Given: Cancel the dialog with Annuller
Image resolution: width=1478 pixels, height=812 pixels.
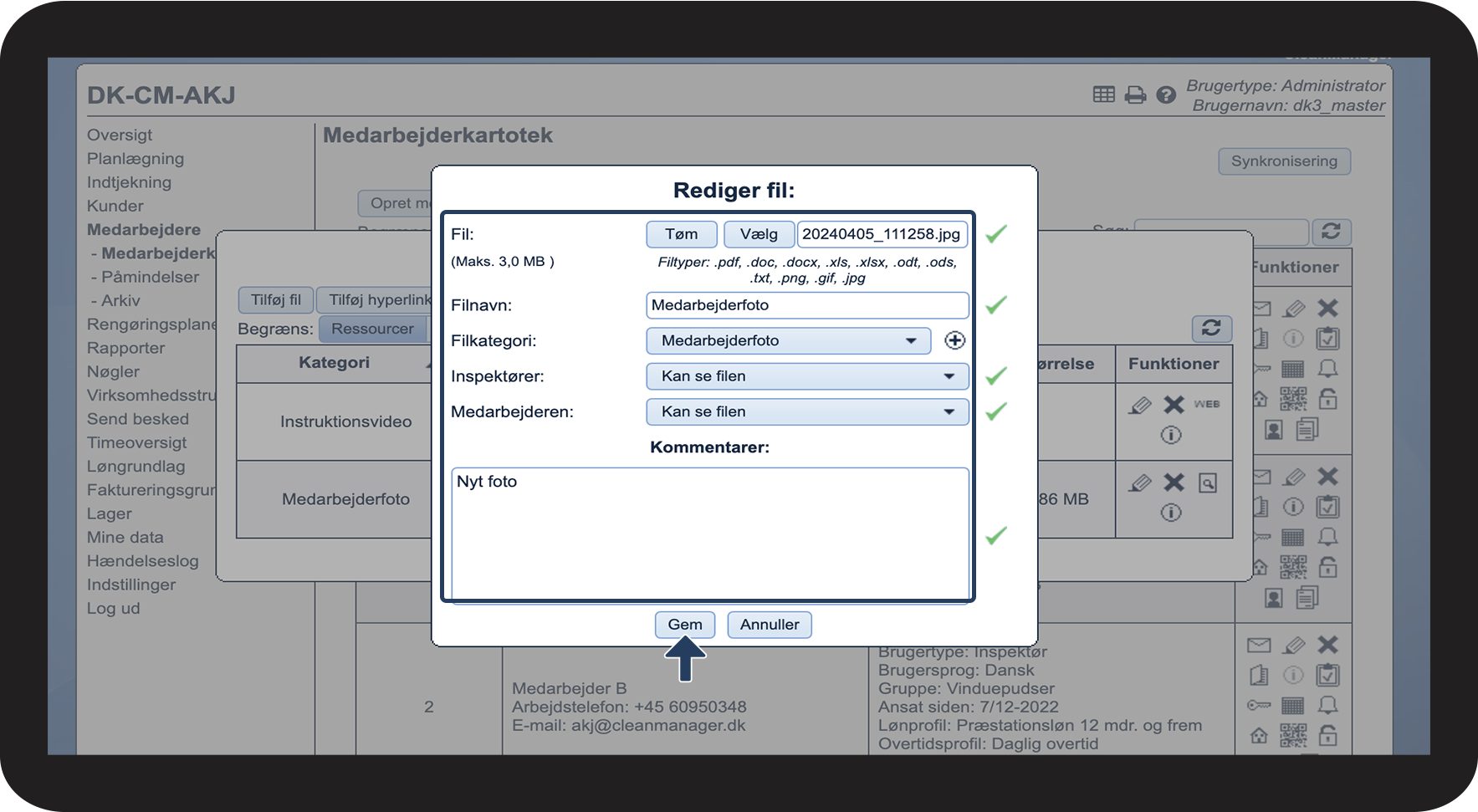Looking at the screenshot, I should tap(770, 625).
